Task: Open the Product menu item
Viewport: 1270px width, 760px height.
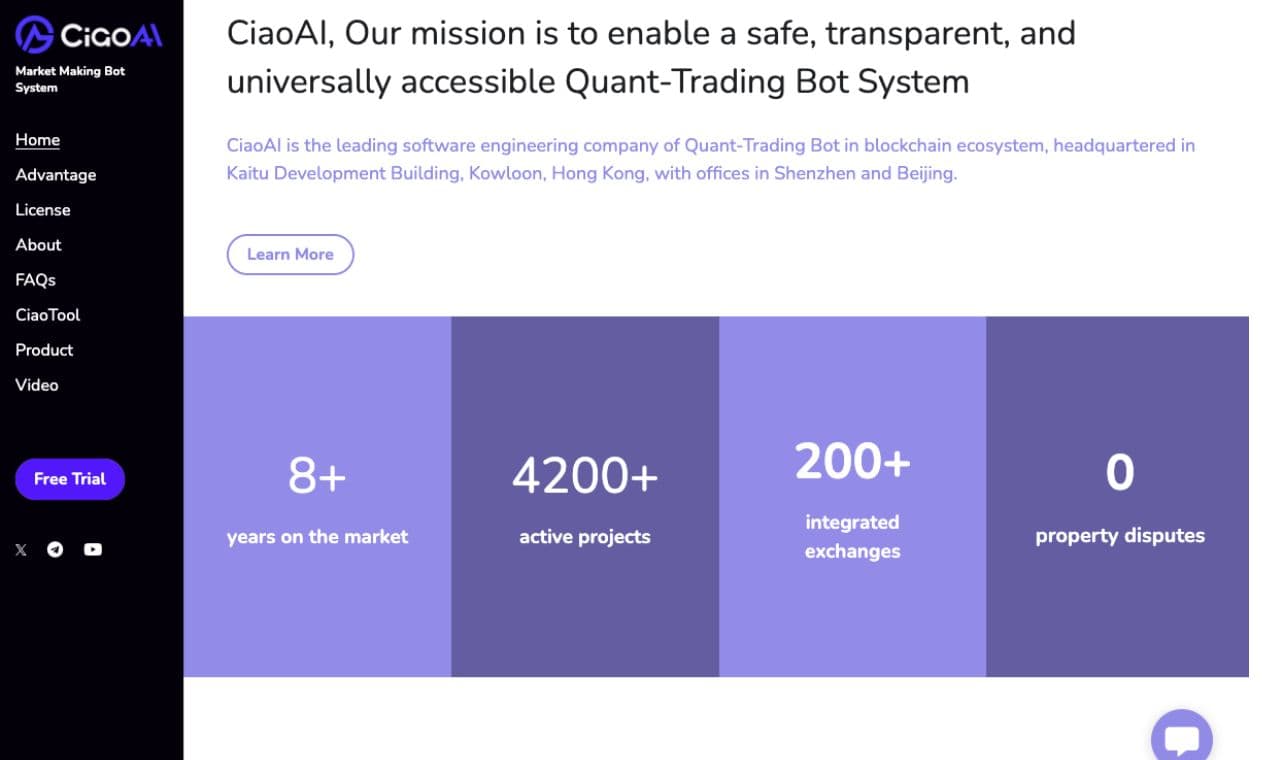Action: coord(44,350)
